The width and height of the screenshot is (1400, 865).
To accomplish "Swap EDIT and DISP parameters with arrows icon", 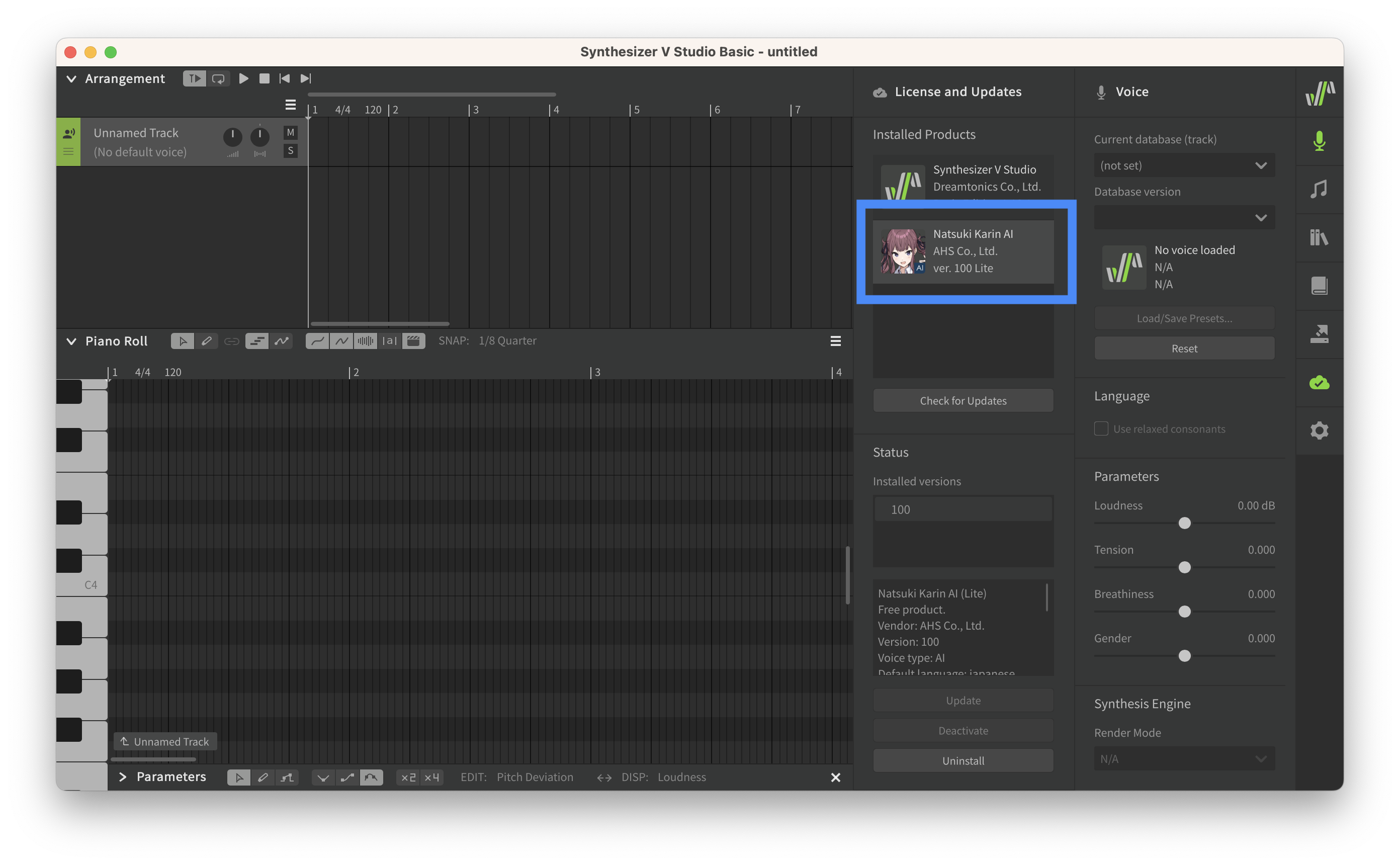I will (604, 777).
